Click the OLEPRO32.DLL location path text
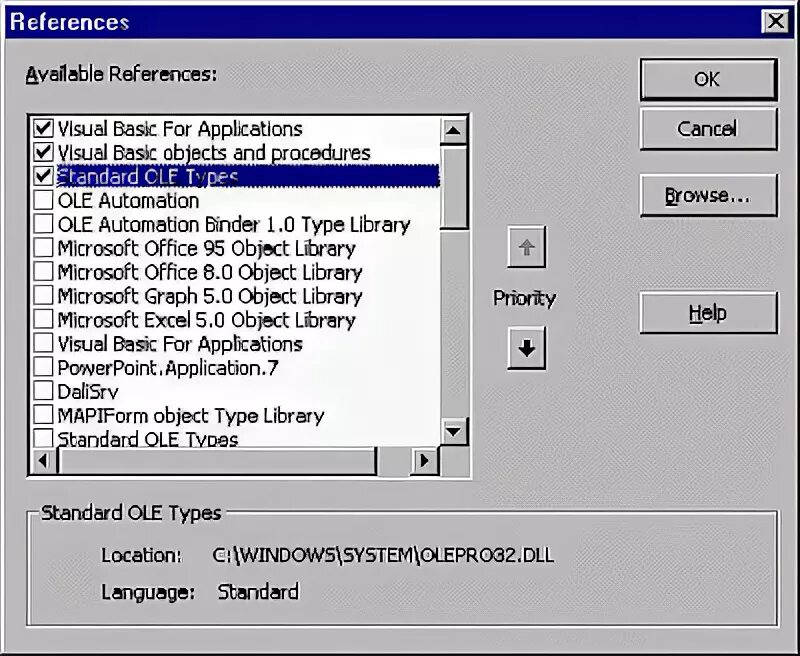The width and height of the screenshot is (800, 656). (x=383, y=555)
